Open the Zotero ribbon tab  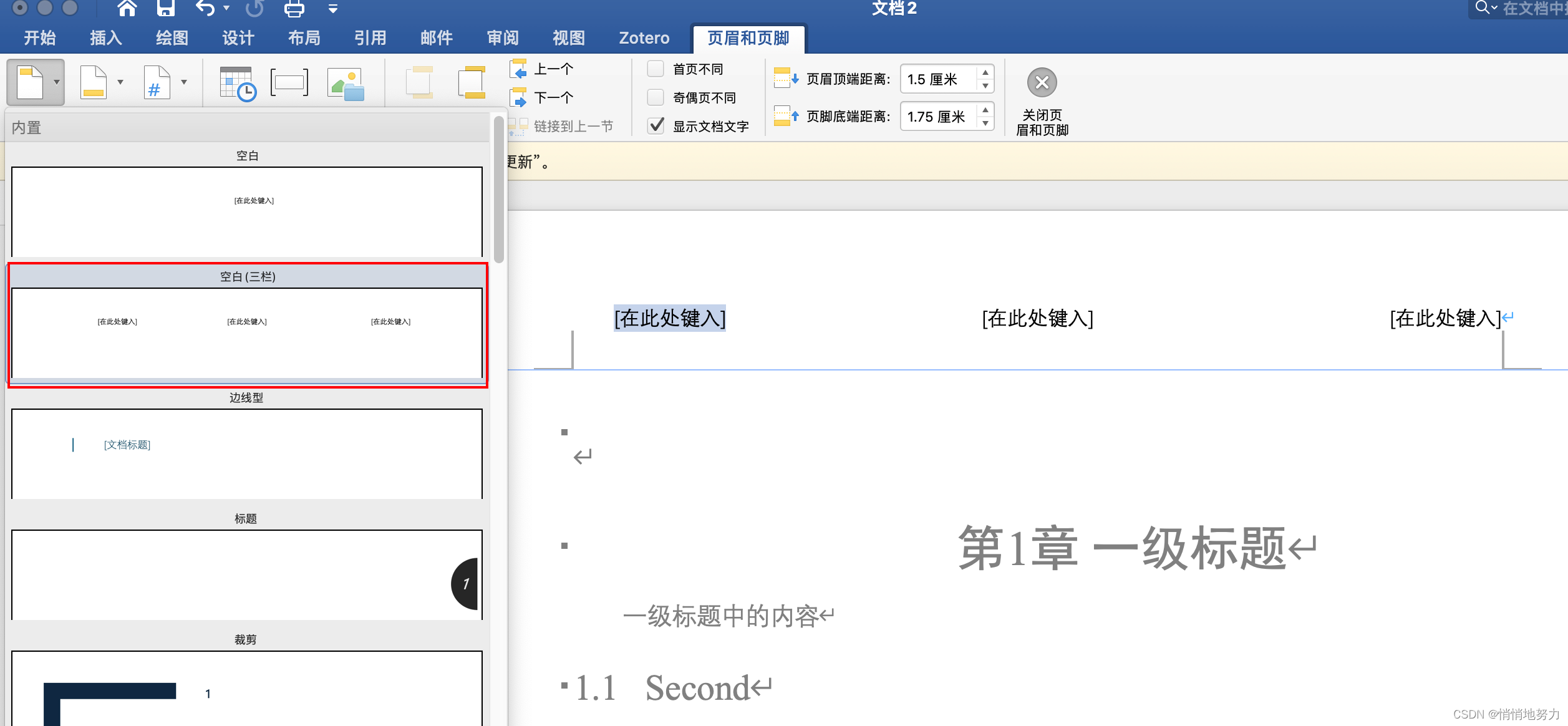pos(644,38)
